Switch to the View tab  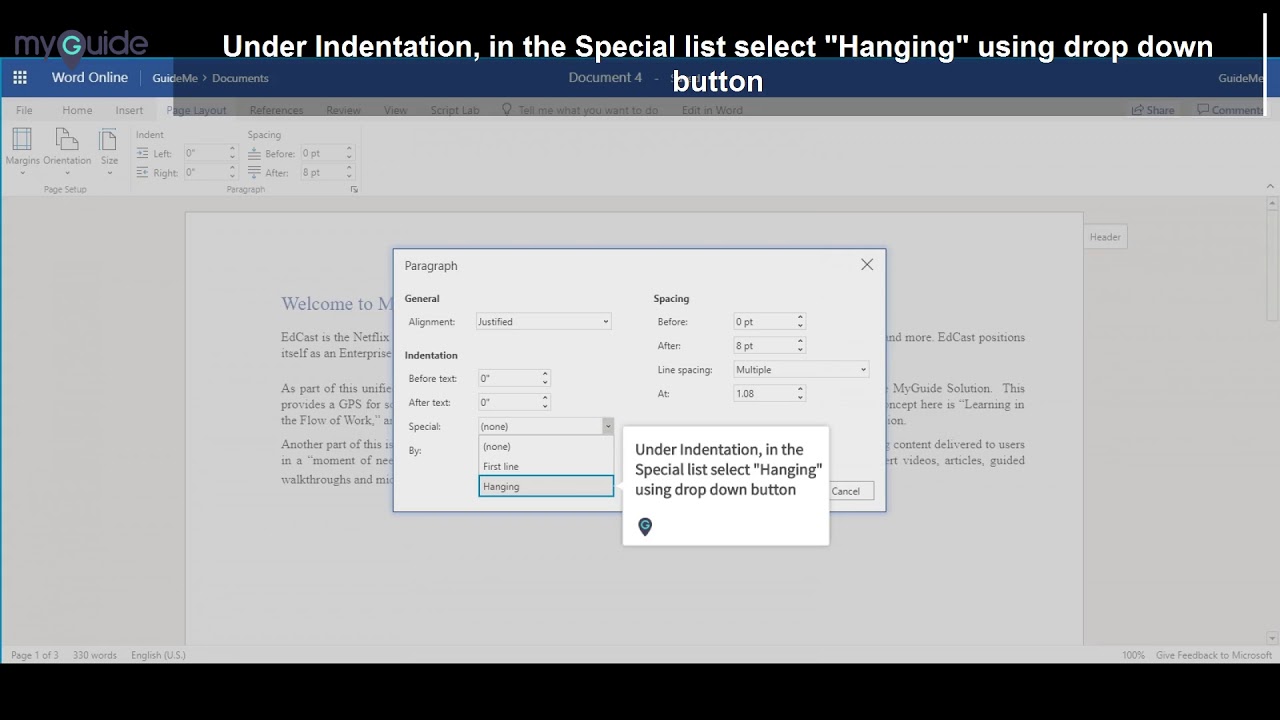tap(395, 110)
